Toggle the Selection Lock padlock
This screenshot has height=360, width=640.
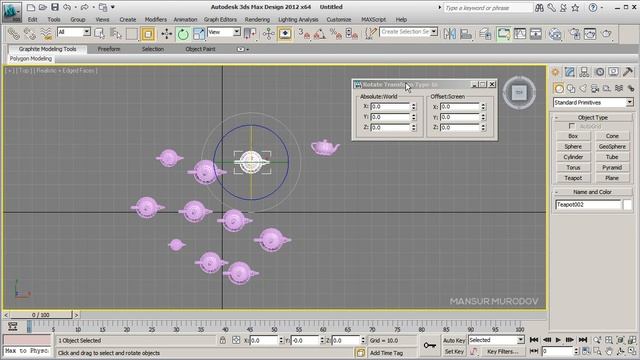[223, 340]
